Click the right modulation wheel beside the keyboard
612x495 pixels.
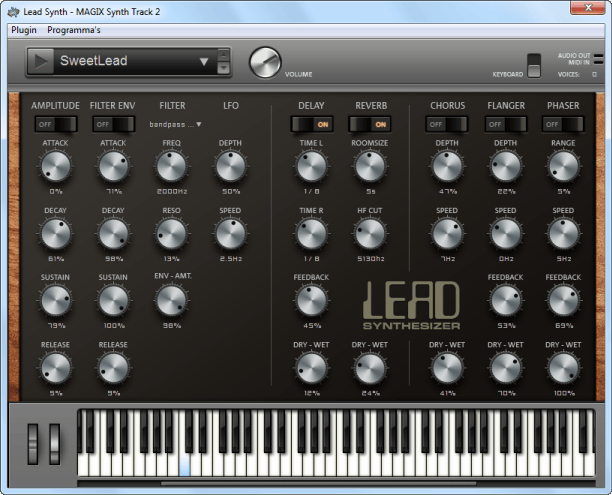coord(55,444)
